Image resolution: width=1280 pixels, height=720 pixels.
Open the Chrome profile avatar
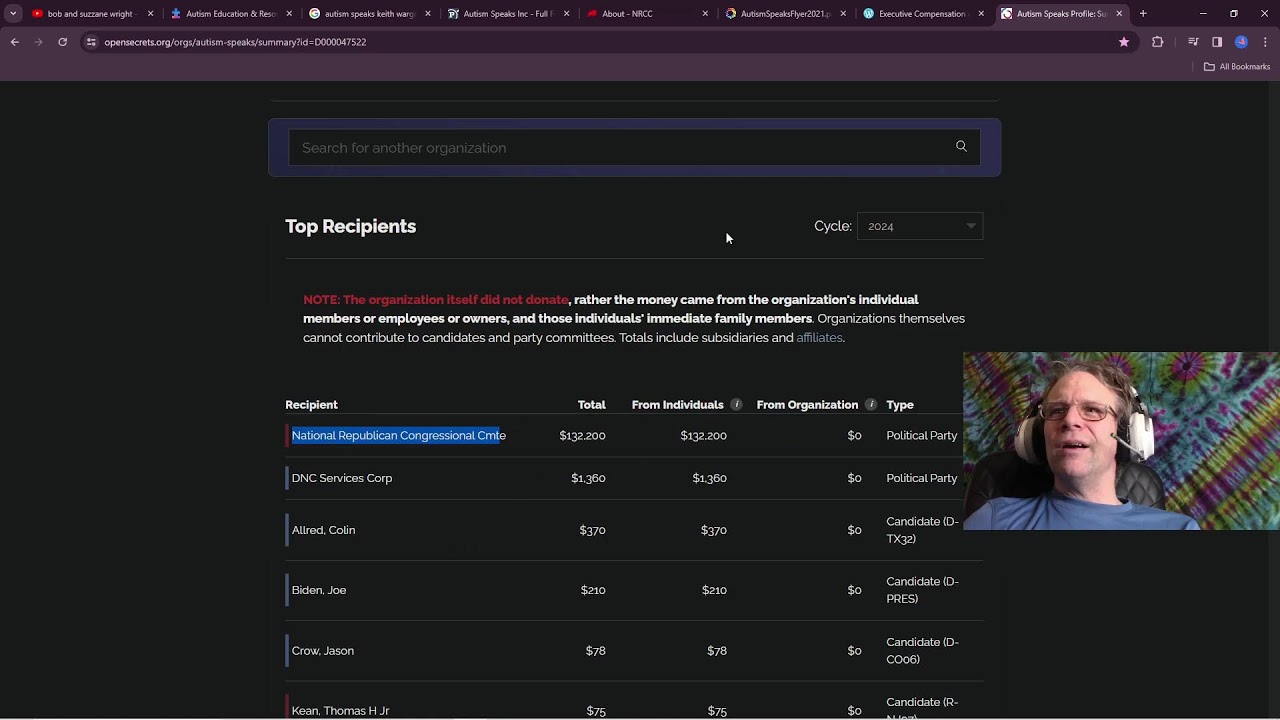click(x=1241, y=42)
